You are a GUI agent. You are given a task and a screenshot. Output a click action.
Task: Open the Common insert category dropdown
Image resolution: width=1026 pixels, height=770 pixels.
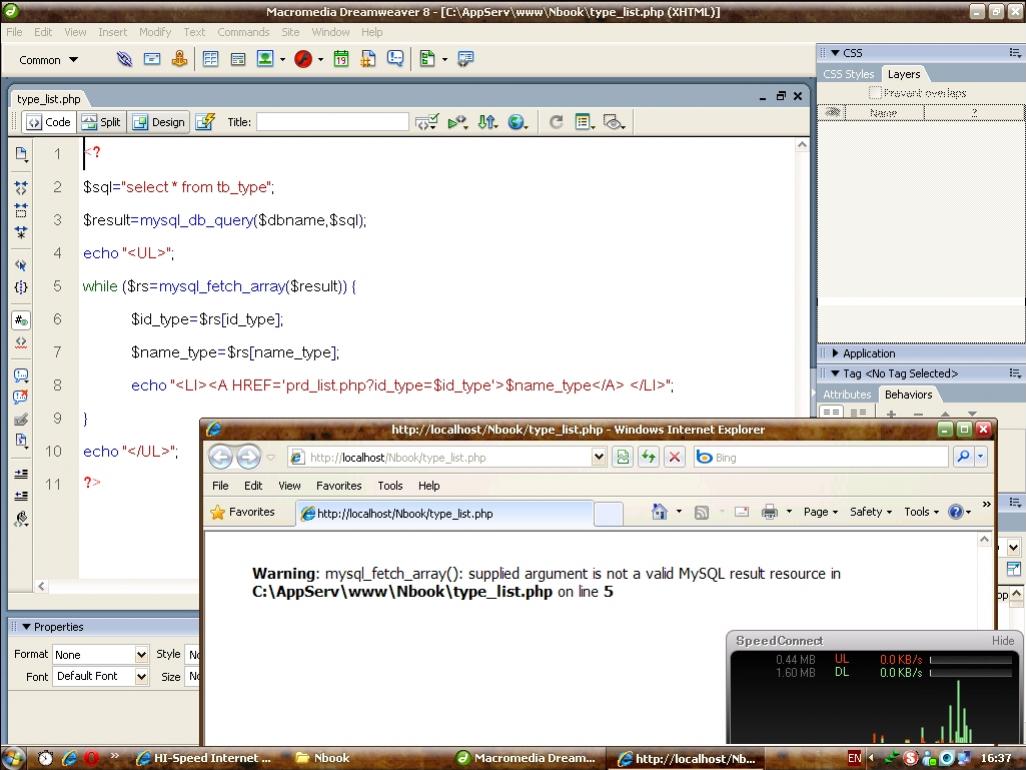[x=48, y=60]
